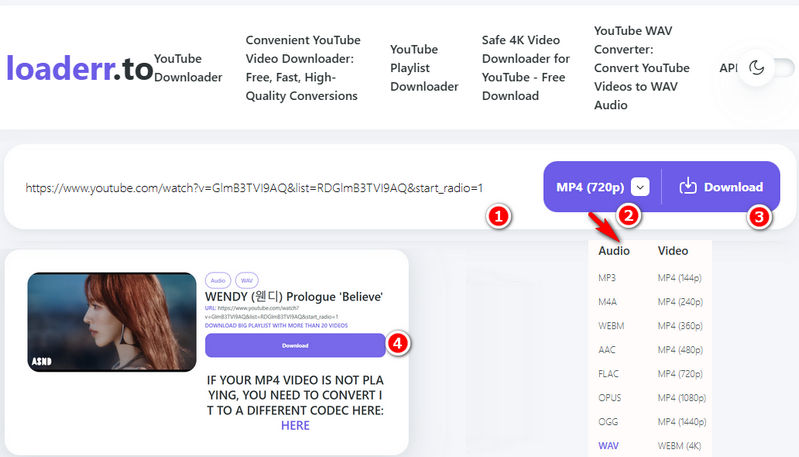Choose OPUS audio format
Viewport: 799px width, 457px height.
pyautogui.click(x=609, y=397)
